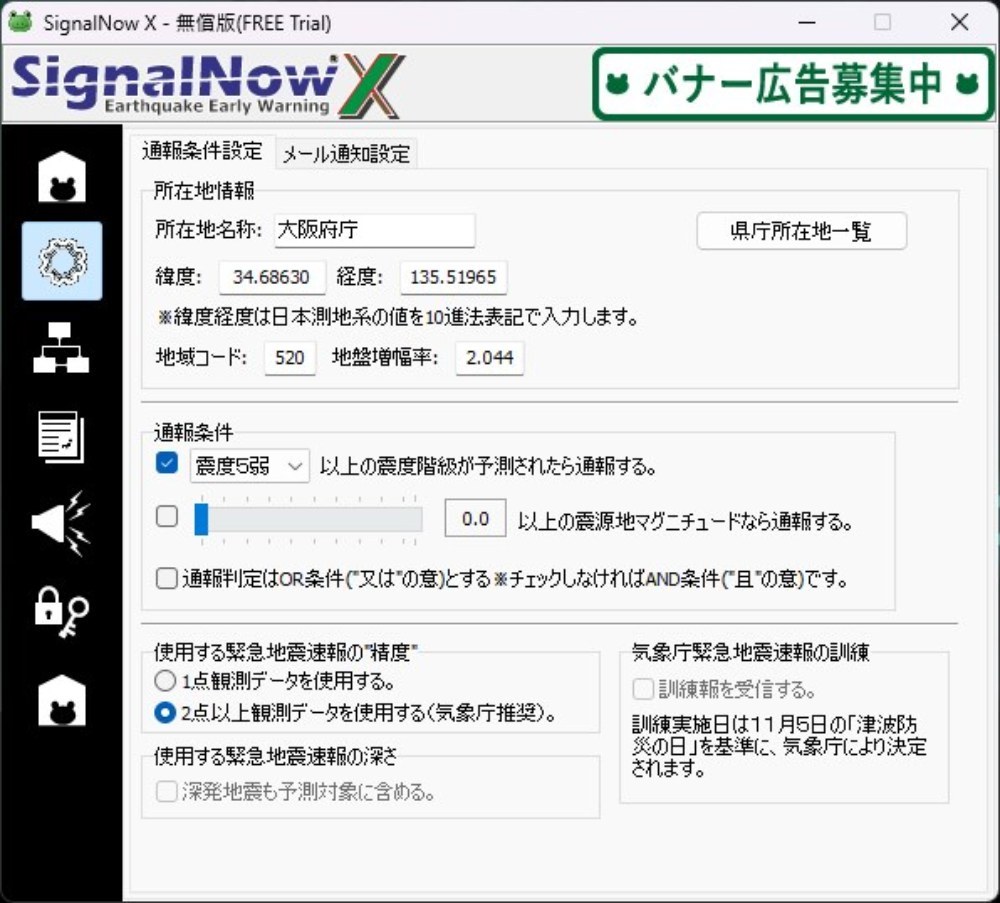Switch to the メール通知設定 tab

(346, 154)
